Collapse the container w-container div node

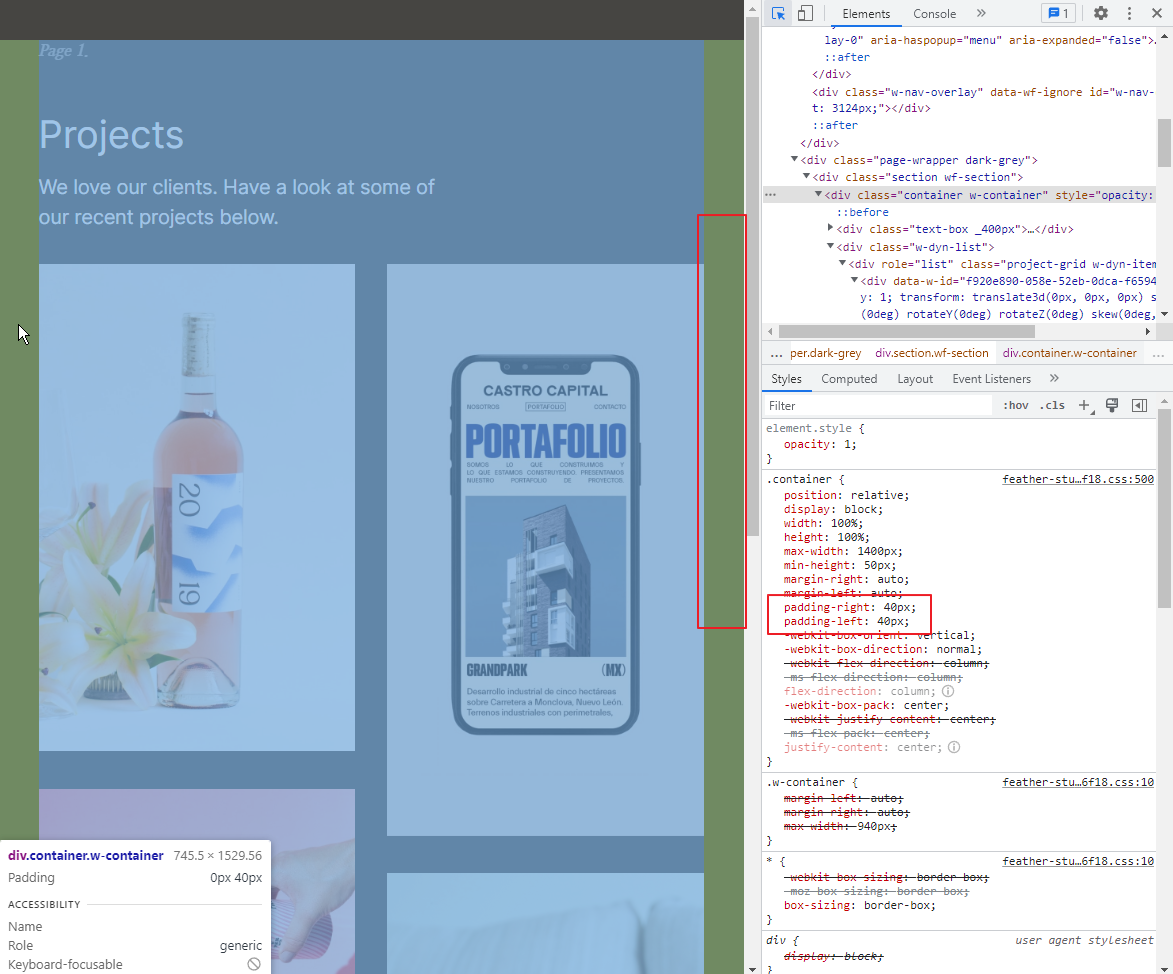coord(818,195)
